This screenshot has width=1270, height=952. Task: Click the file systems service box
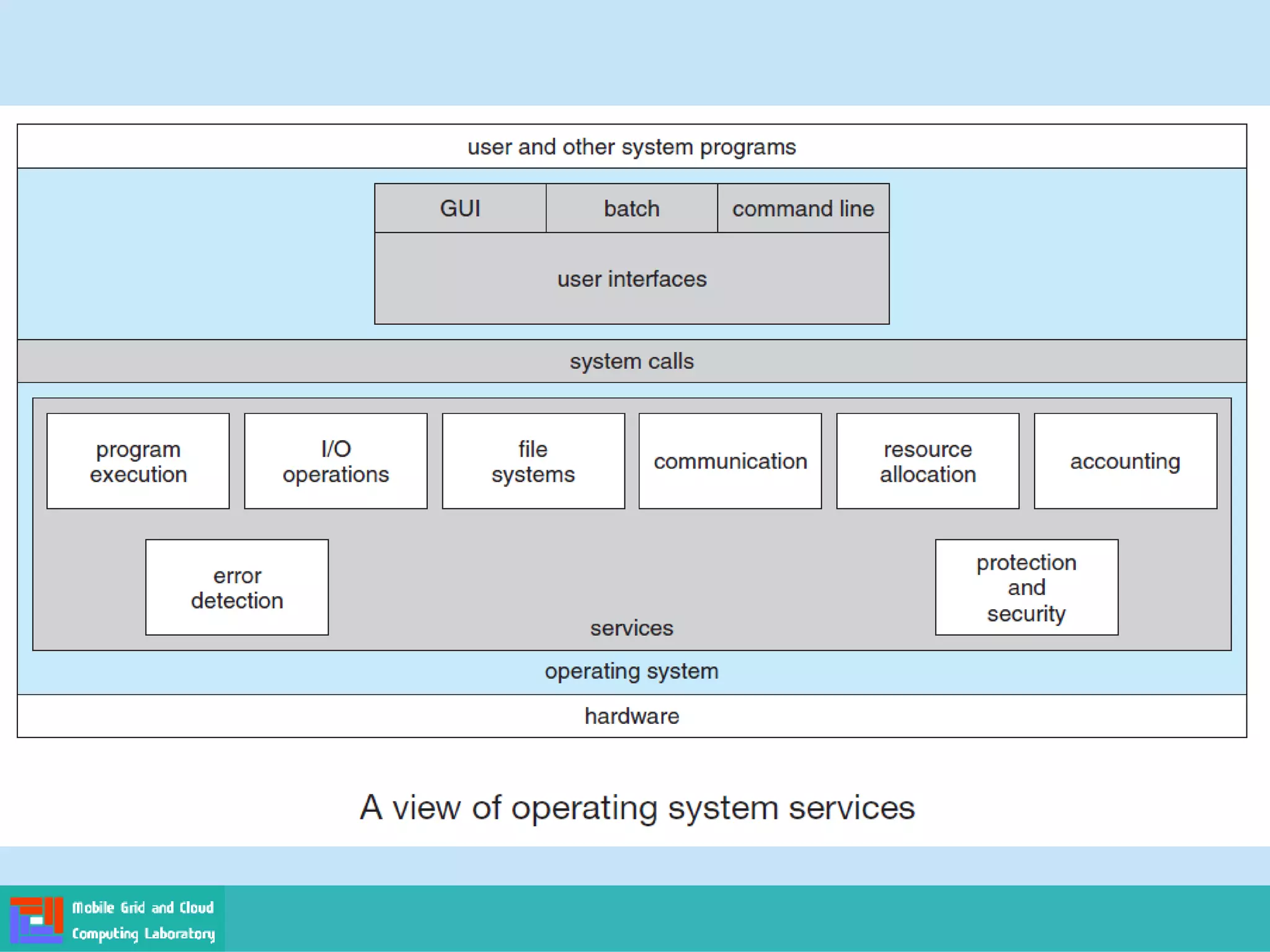pyautogui.click(x=533, y=461)
